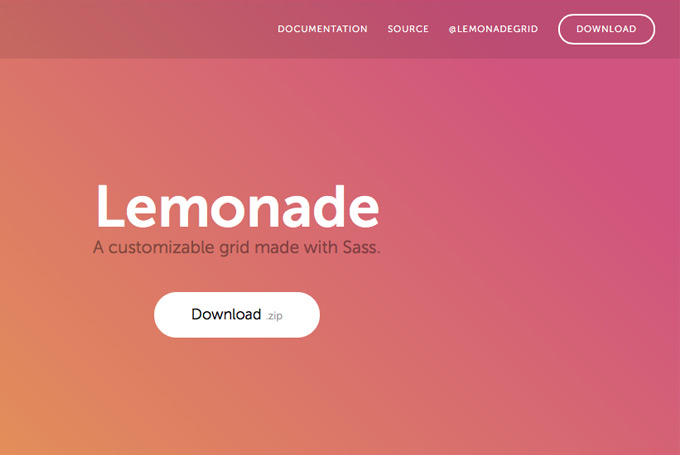Click the rounded border of the top-right DOWNLOAD button
680x455 pixels.
point(606,15)
